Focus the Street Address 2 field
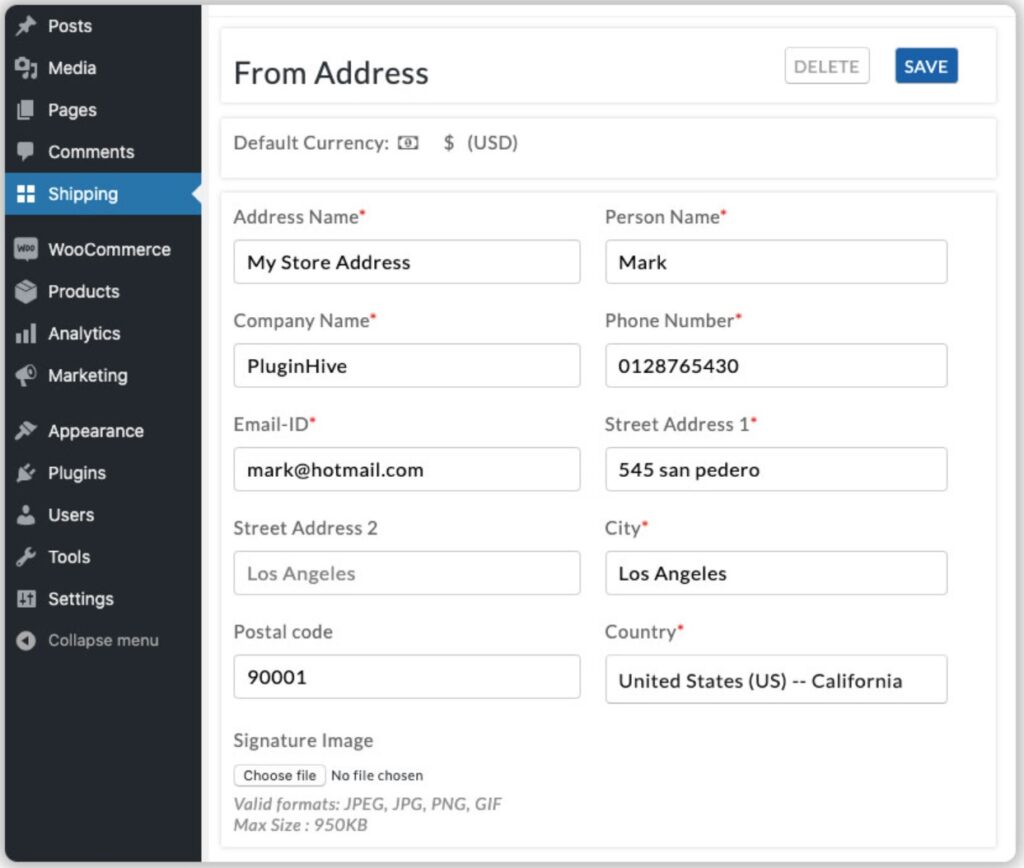 407,573
